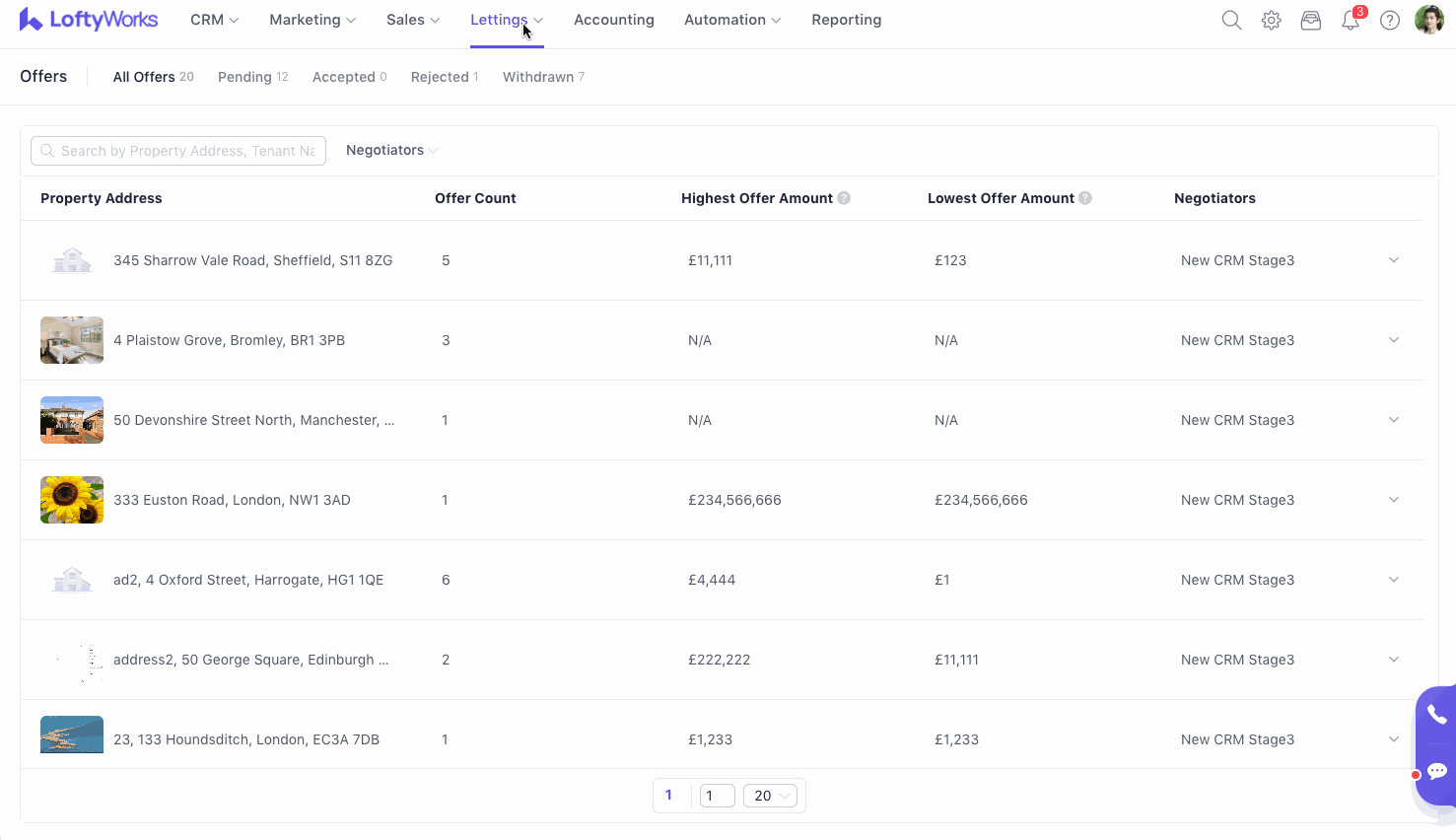
Task: Open the global search icon
Action: point(1231,20)
